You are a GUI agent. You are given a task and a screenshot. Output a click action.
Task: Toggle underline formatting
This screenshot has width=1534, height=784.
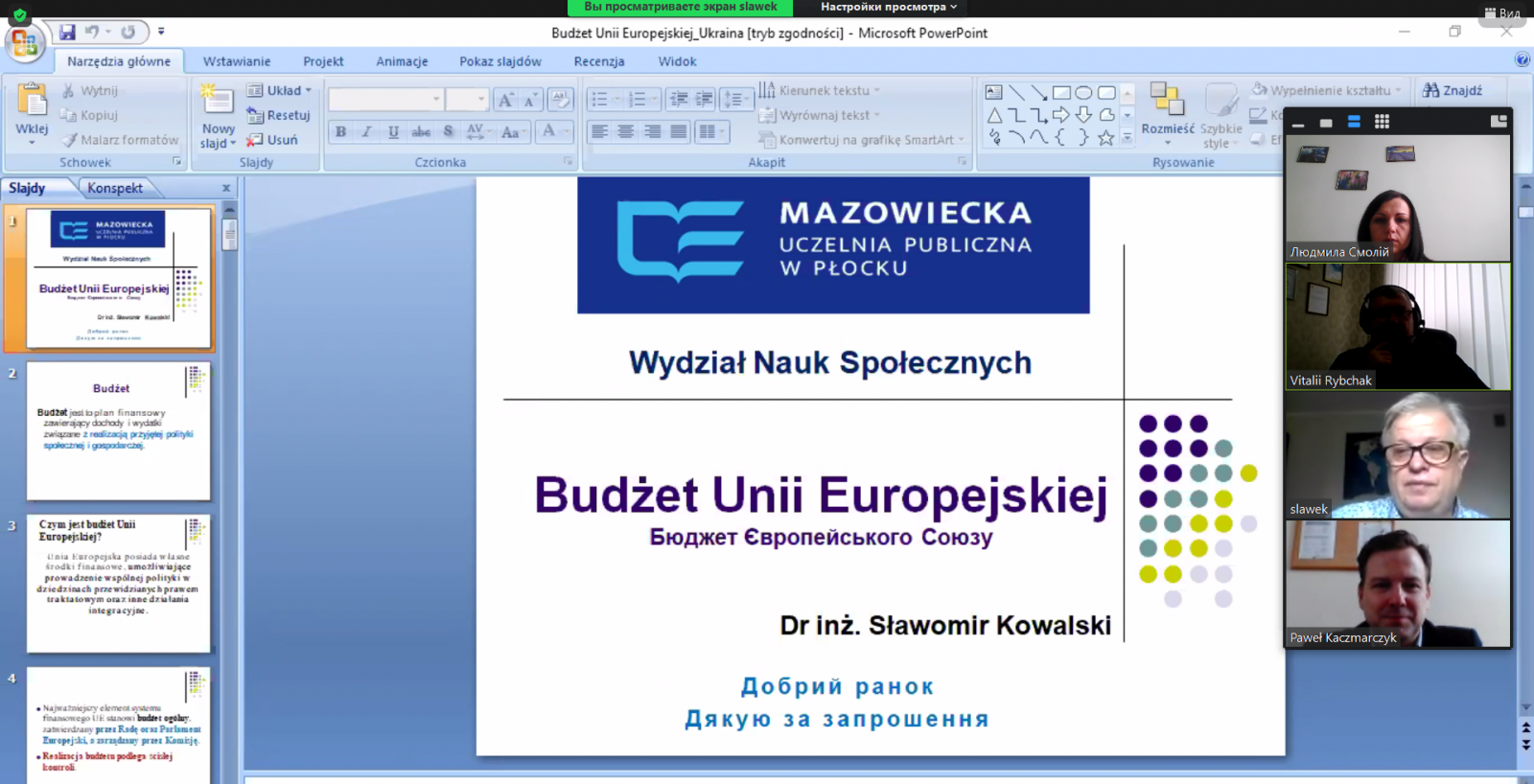point(393,131)
